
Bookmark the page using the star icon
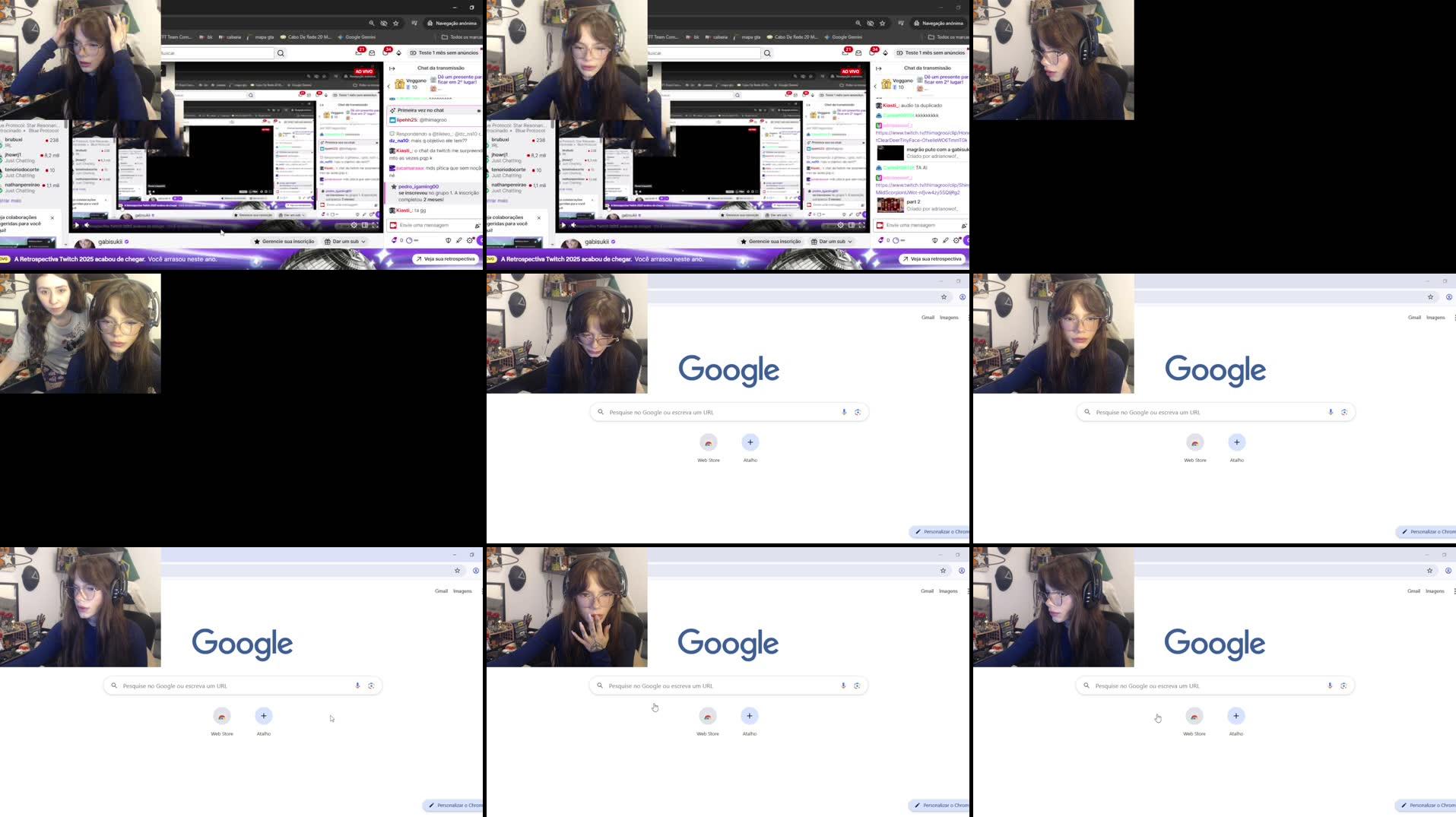pos(396,24)
